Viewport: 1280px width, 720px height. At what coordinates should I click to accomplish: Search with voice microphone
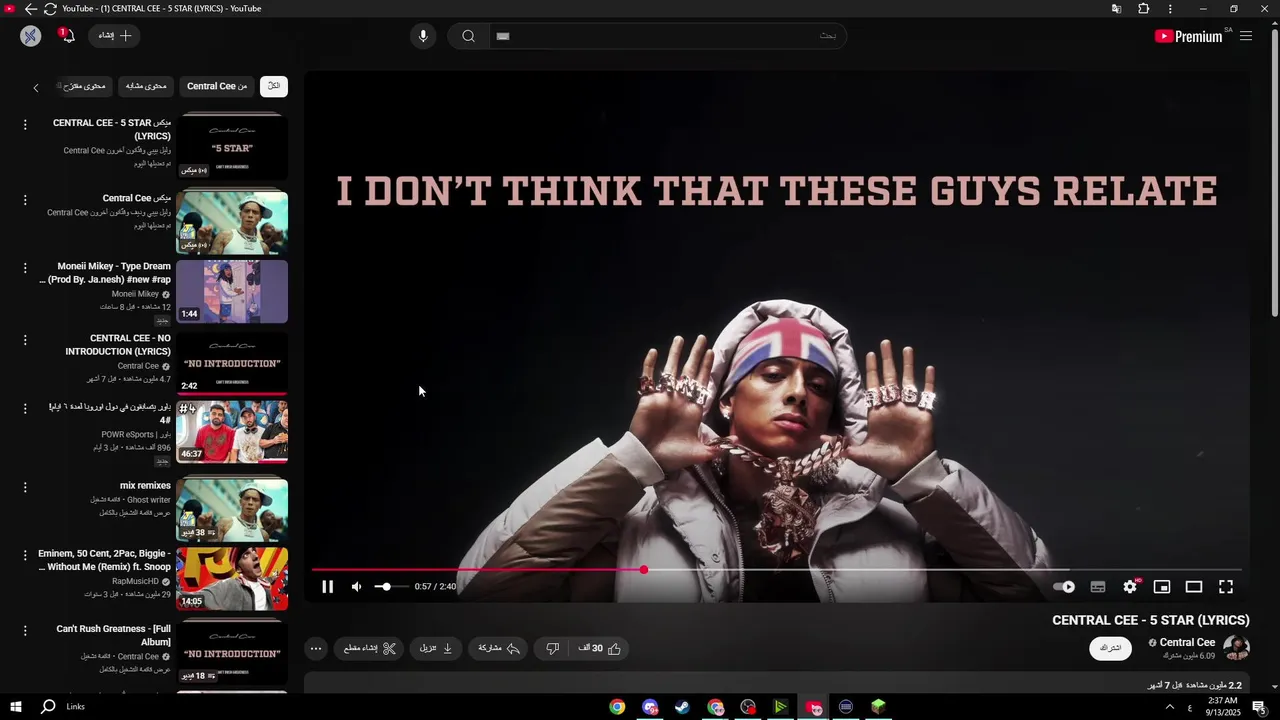(423, 36)
